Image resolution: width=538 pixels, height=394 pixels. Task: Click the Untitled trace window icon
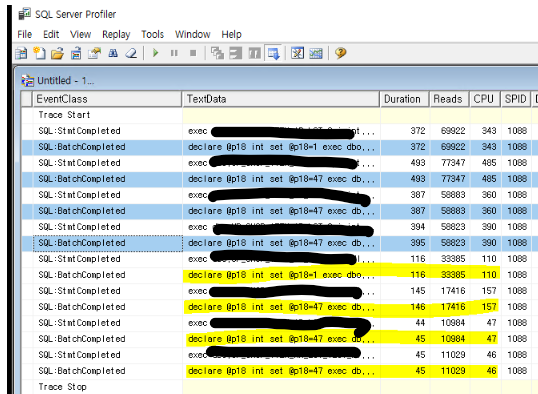click(27, 81)
